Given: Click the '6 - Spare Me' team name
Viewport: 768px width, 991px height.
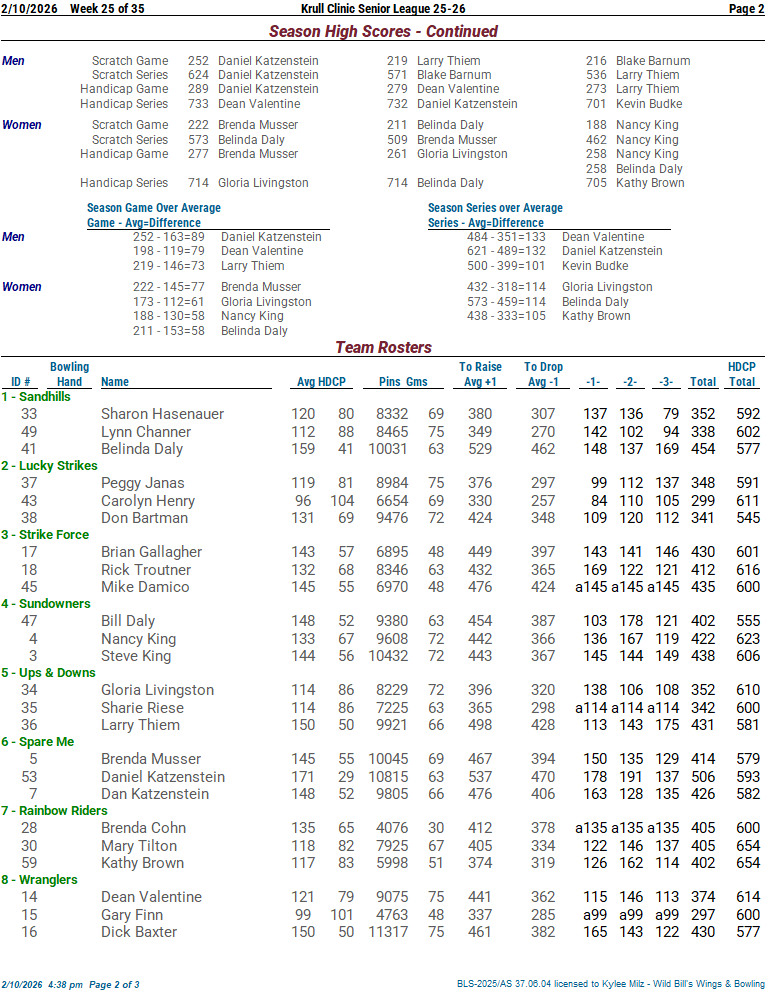Looking at the screenshot, I should (x=37, y=741).
